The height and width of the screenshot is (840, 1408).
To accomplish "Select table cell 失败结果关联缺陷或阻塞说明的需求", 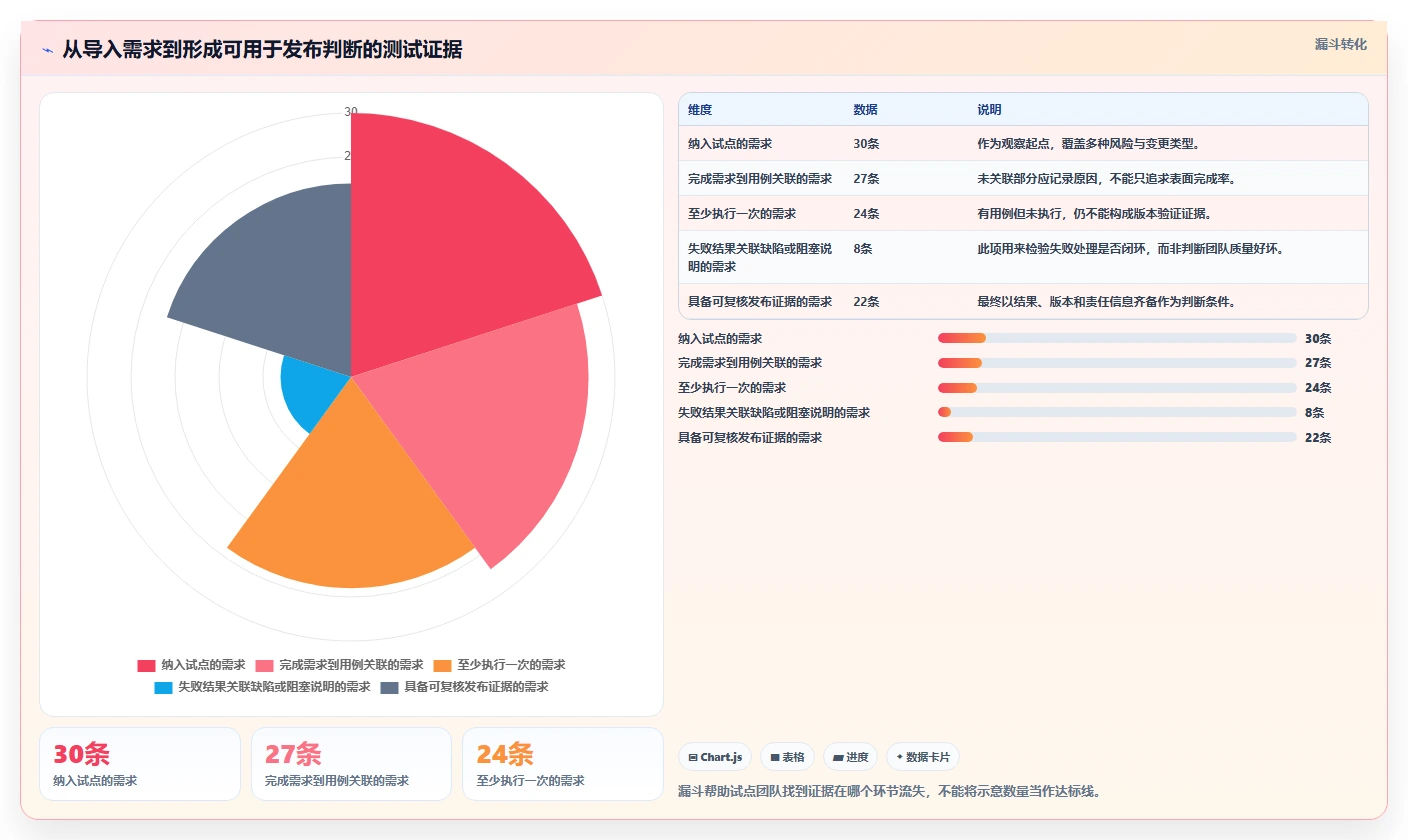I will tap(760, 258).
